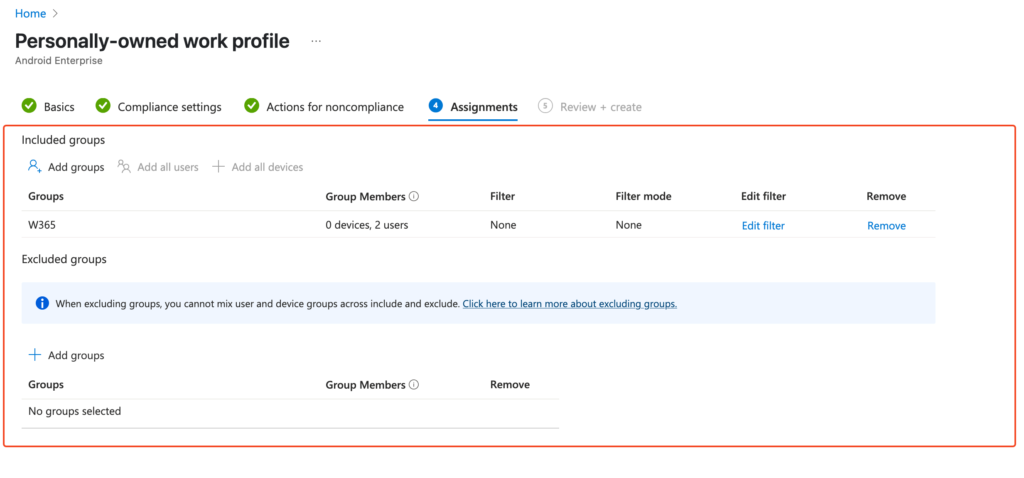Click the Filter mode column header
The image size is (1024, 478).
pyautogui.click(x=643, y=196)
